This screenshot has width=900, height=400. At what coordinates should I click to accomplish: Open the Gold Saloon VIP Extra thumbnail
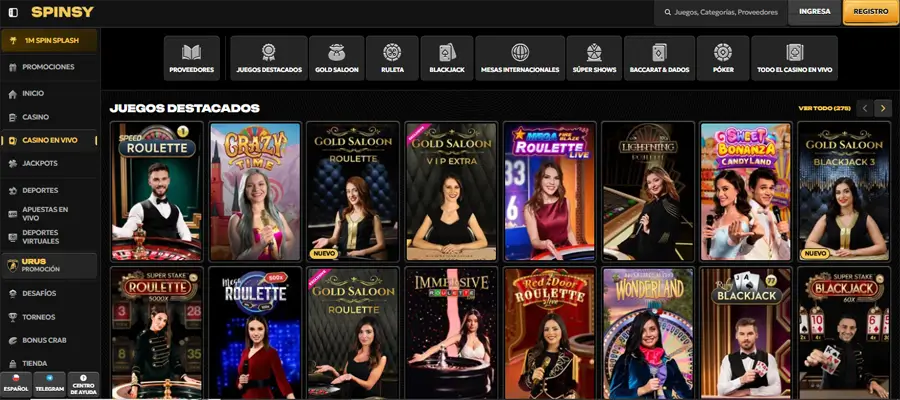(451, 192)
